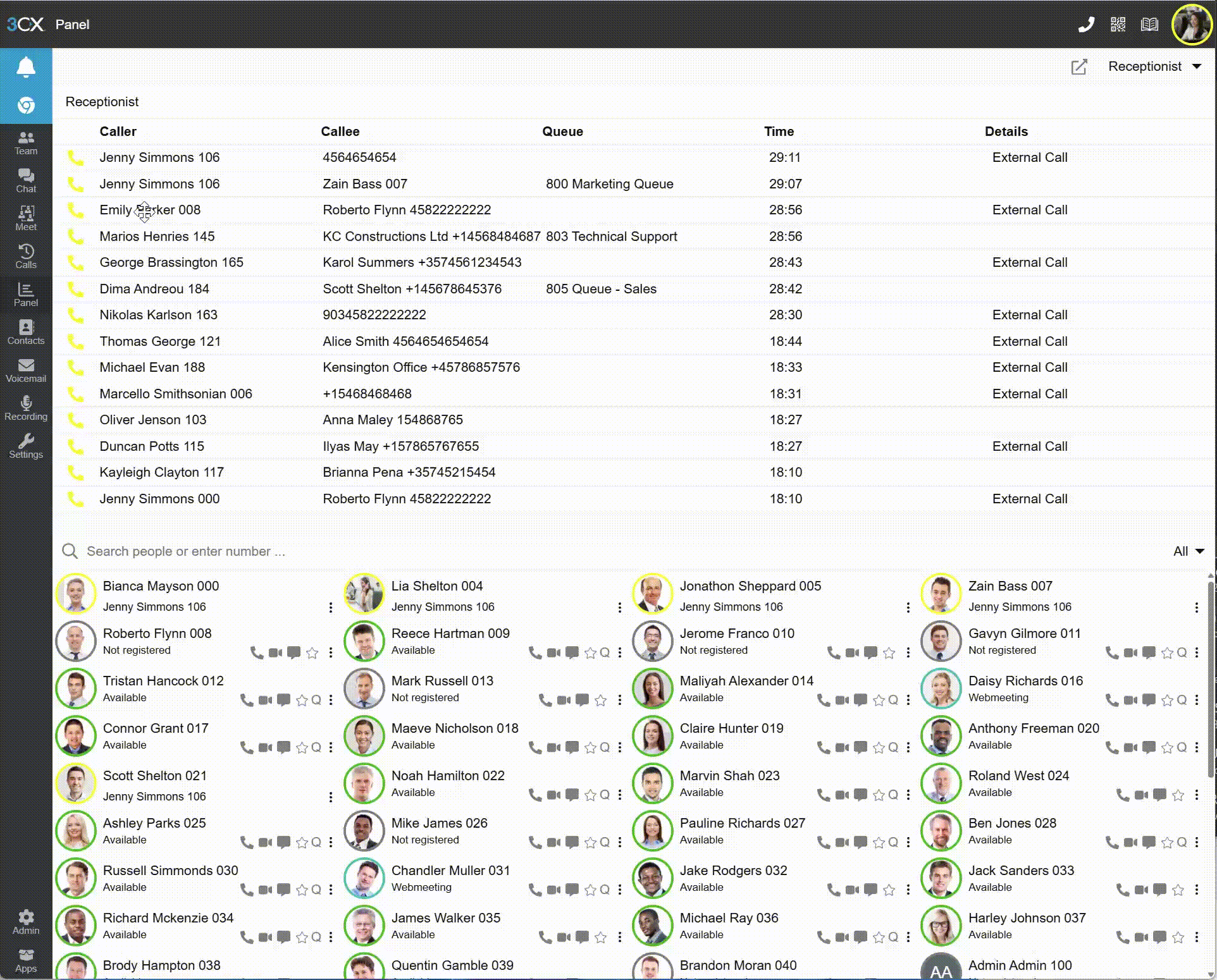1217x980 pixels.
Task: Open the Chrome extension icon in sidebar
Action: [26, 105]
